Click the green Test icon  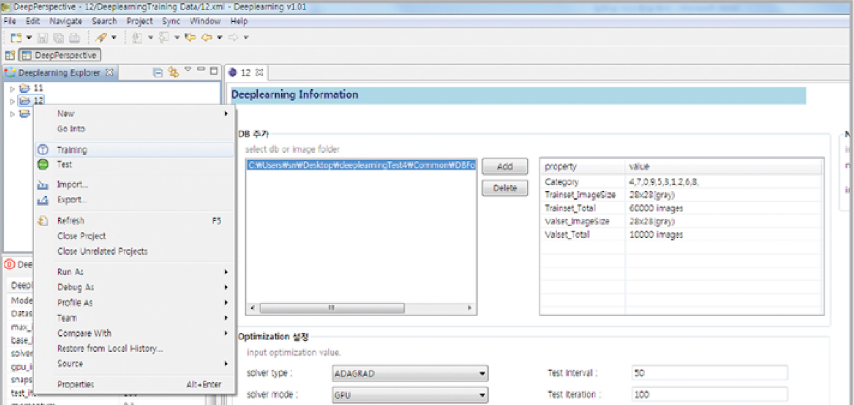43,164
